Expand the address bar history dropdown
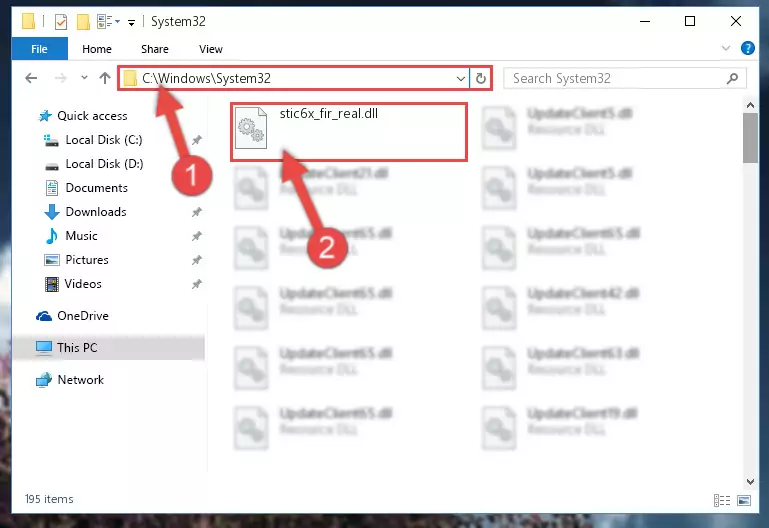The image size is (769, 528). click(461, 78)
